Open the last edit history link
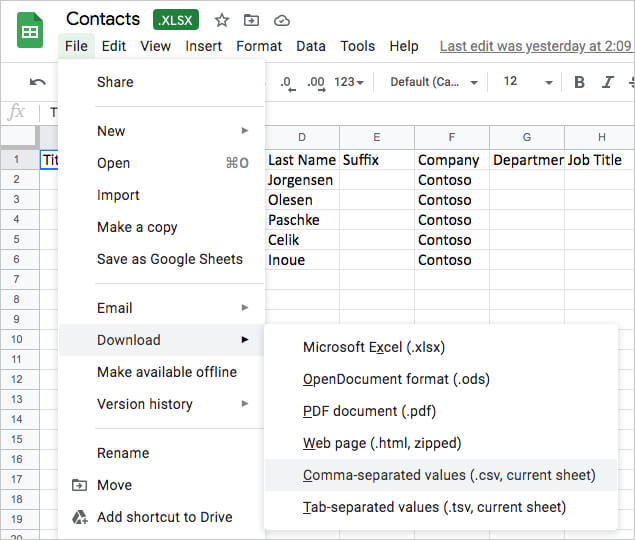 pyautogui.click(x=536, y=46)
